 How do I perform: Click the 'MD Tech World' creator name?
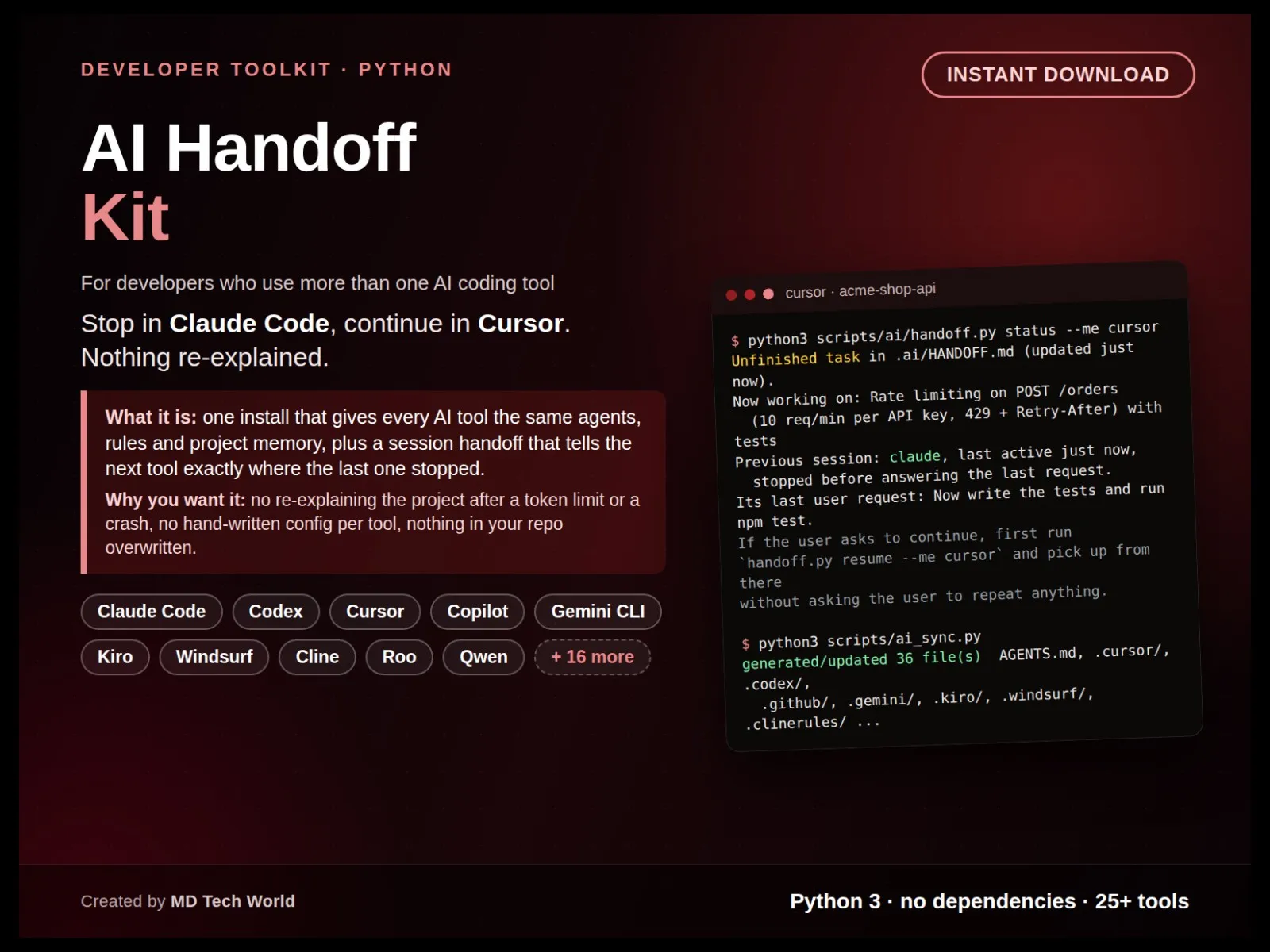[233, 901]
